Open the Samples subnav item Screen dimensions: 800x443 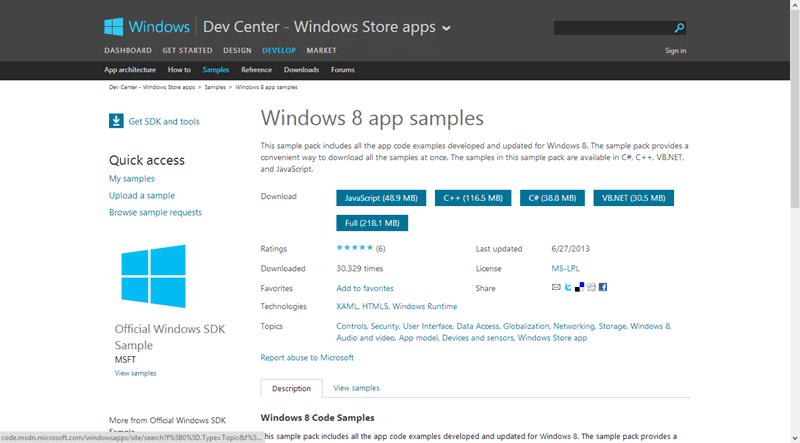point(216,70)
